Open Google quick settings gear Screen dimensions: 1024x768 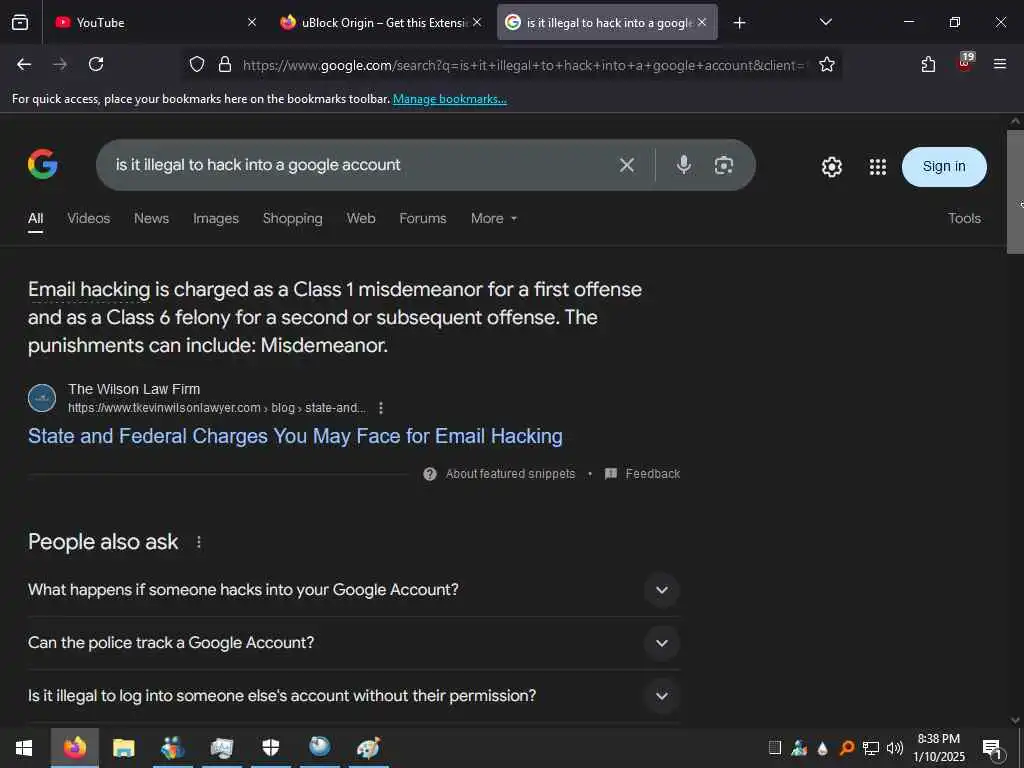[x=831, y=167]
